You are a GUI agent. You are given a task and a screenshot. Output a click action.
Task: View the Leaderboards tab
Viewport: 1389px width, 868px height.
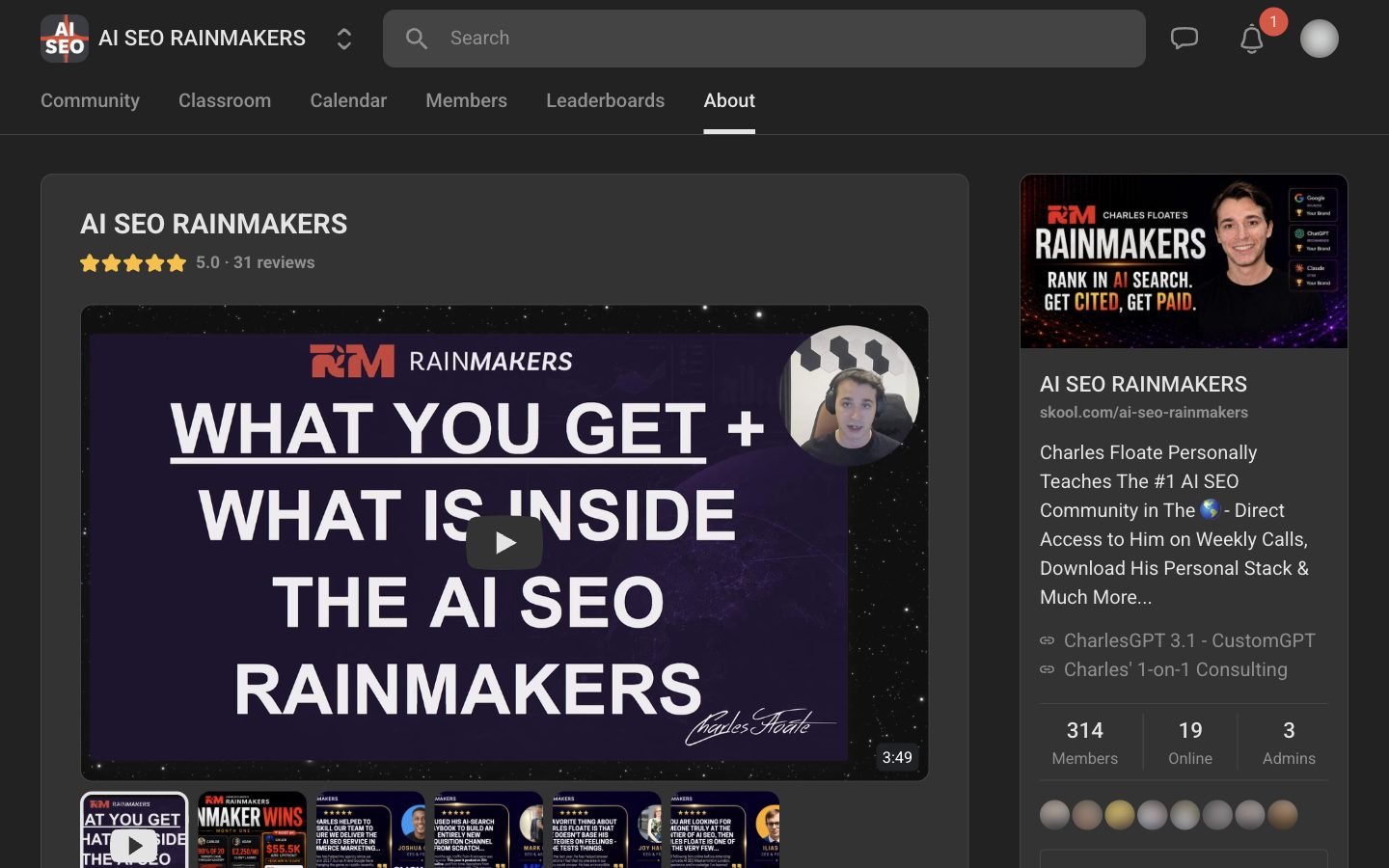click(x=605, y=100)
